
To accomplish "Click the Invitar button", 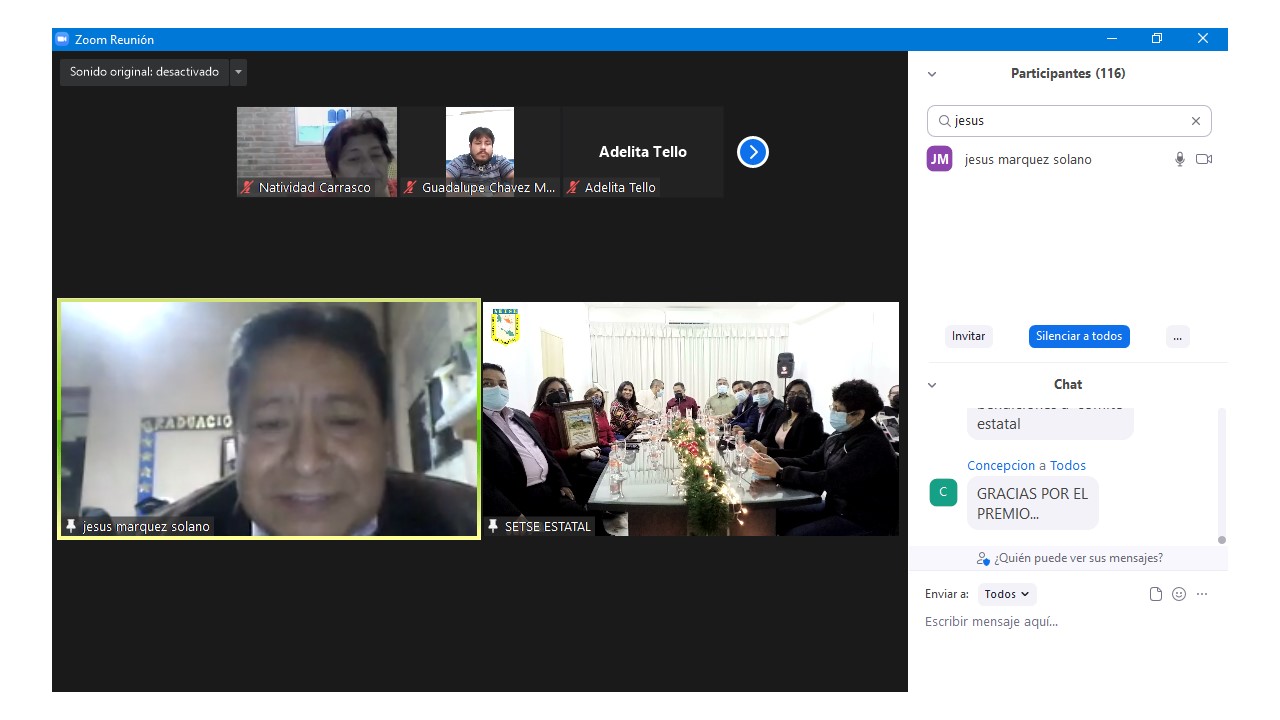I will (x=968, y=336).
